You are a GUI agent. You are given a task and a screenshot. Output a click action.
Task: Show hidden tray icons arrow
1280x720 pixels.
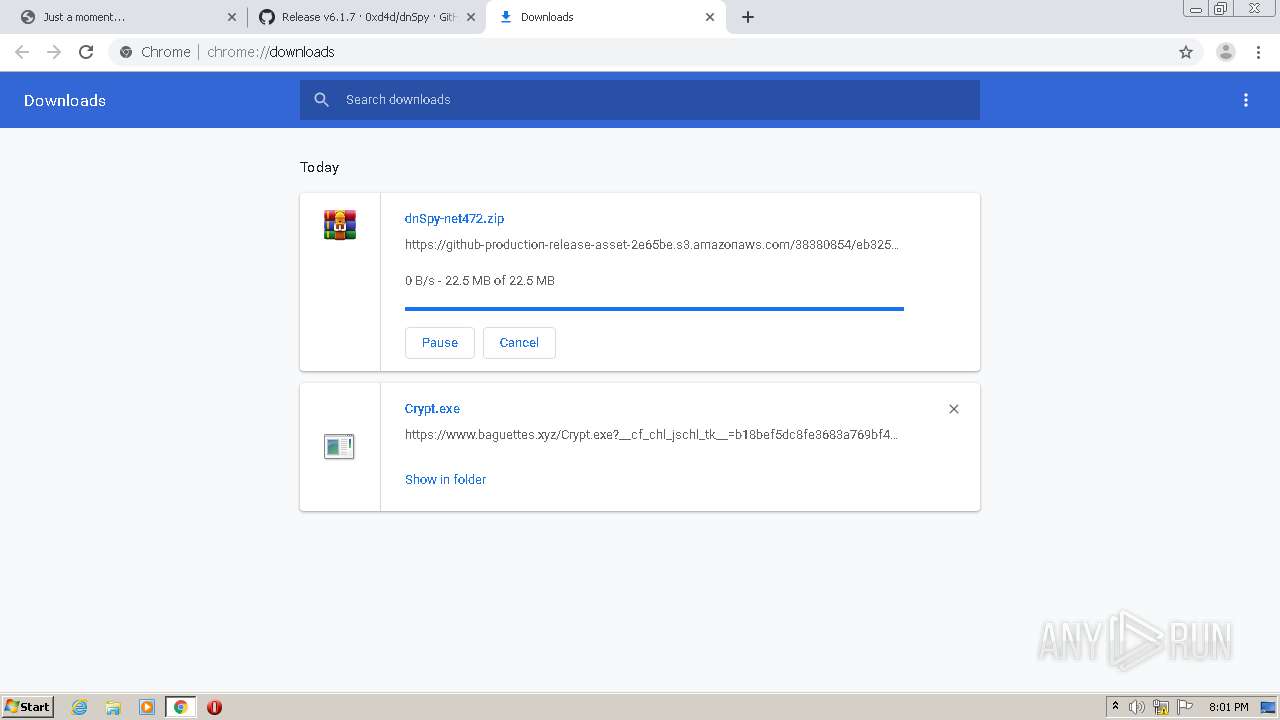pos(1115,707)
